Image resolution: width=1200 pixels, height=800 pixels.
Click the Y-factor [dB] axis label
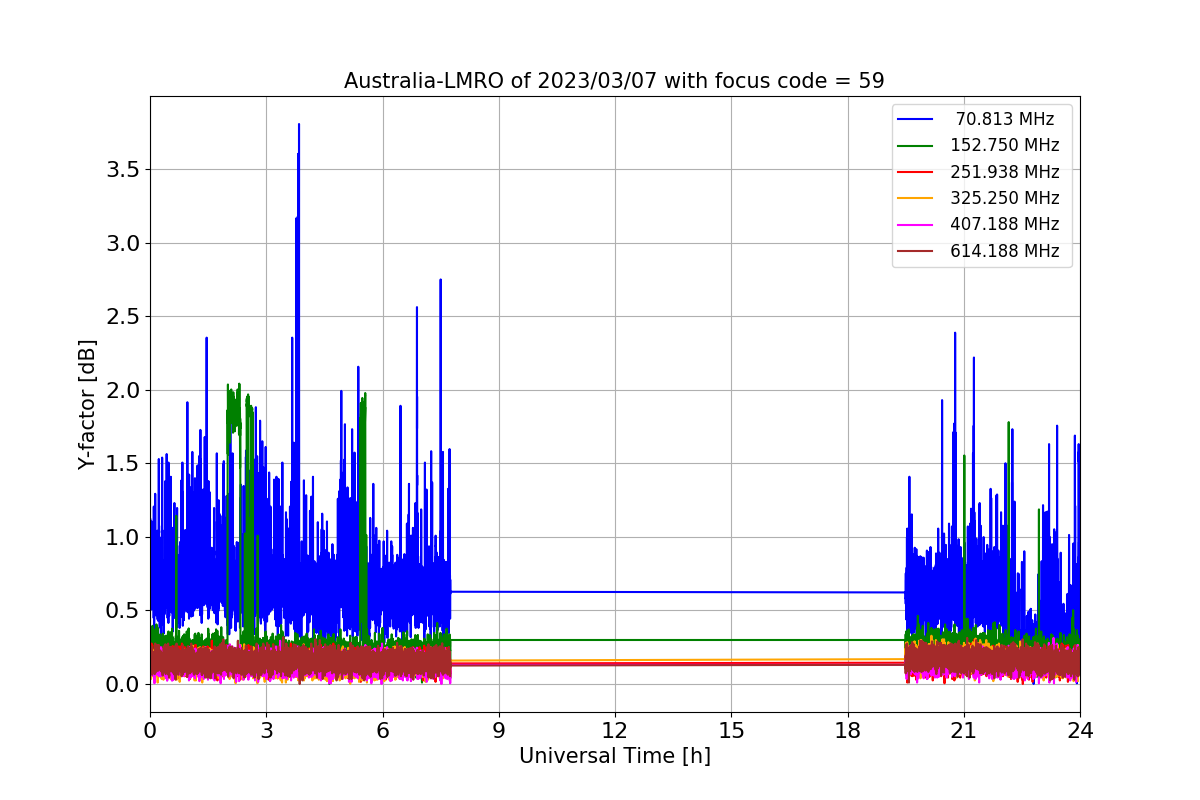[x=88, y=404]
